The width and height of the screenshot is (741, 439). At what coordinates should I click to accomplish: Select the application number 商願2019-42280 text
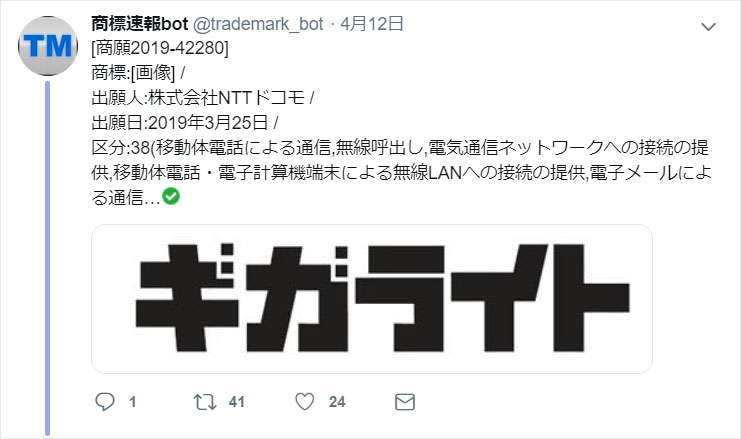(160, 48)
